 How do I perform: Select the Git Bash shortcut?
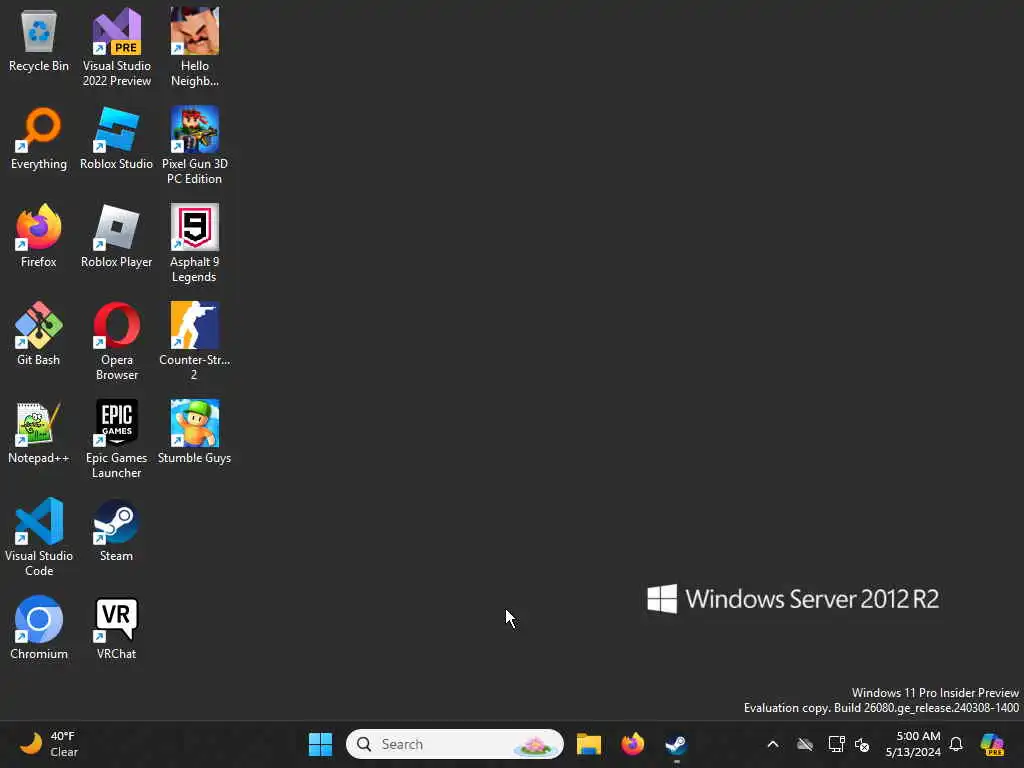[39, 334]
